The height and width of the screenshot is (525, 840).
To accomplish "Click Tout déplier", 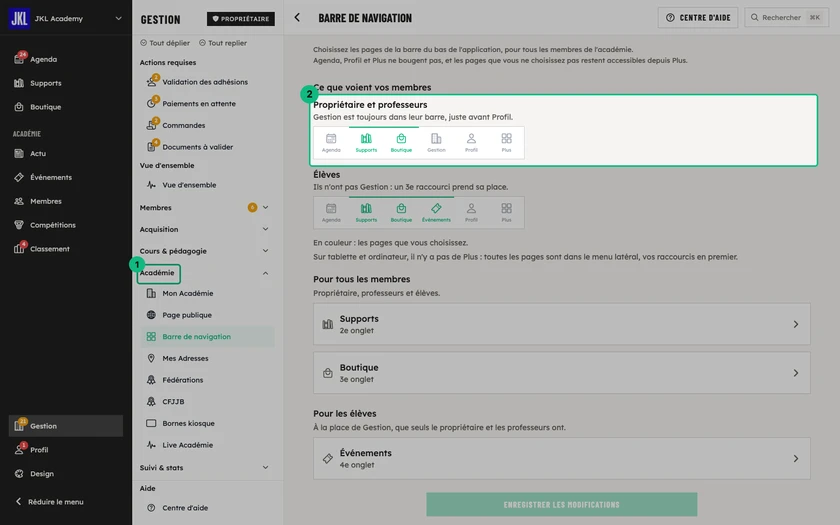I will (165, 43).
